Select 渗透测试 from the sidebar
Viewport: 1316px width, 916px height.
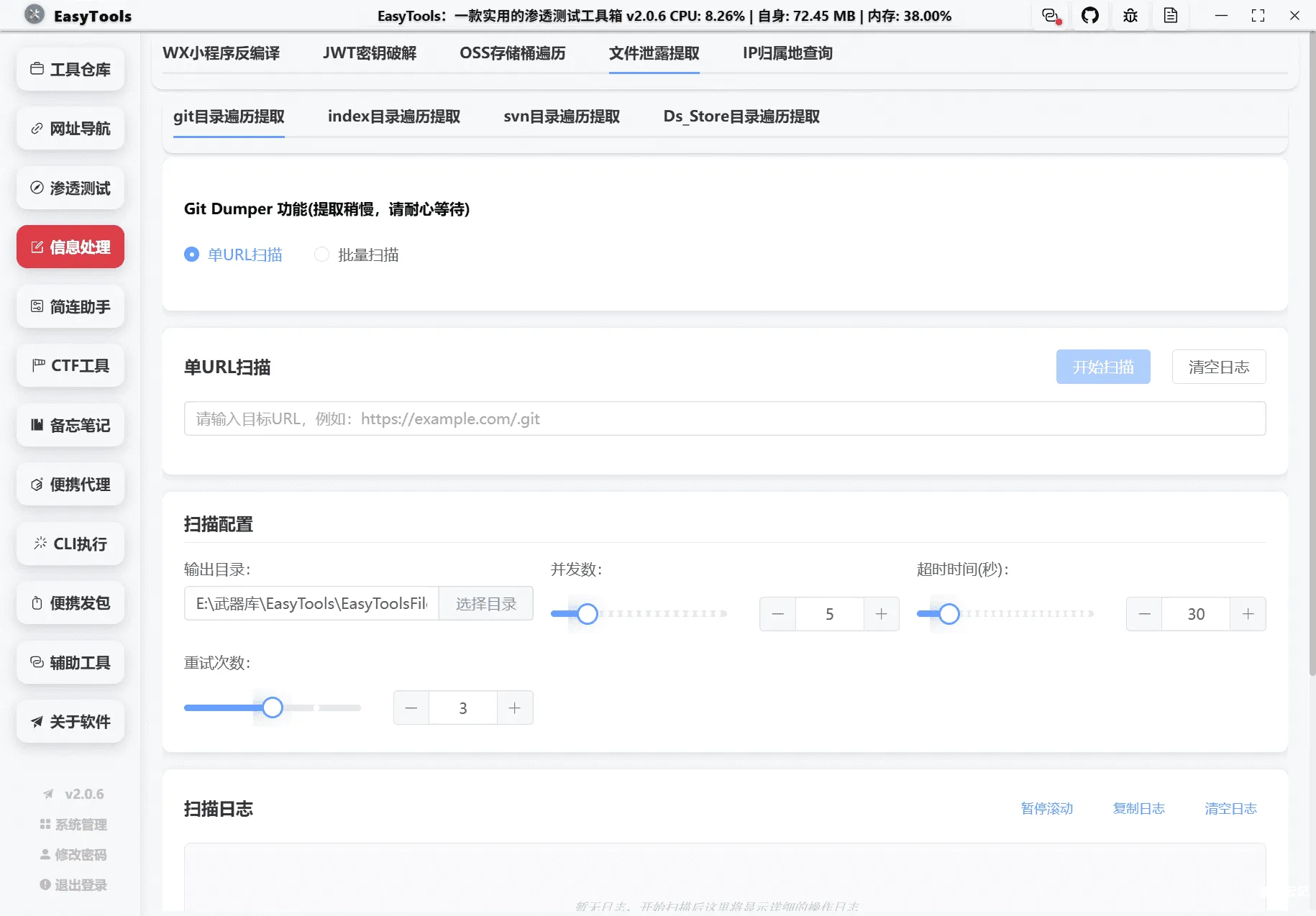pos(70,188)
